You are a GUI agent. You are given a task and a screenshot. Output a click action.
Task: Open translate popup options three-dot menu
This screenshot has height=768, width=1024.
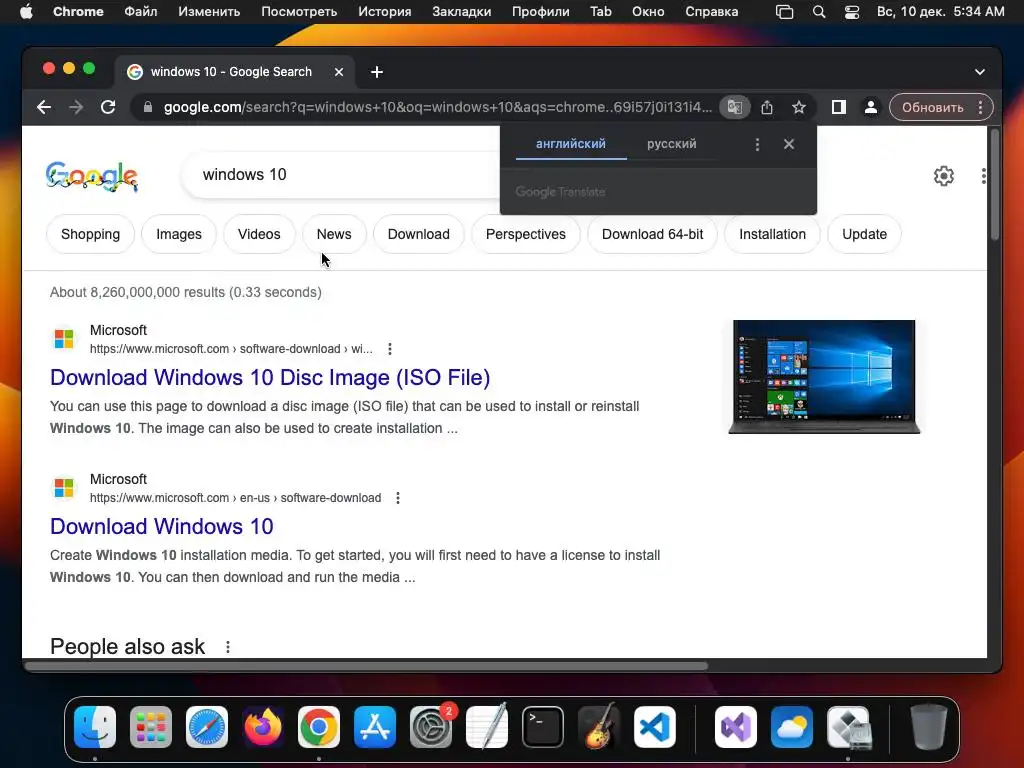(757, 144)
